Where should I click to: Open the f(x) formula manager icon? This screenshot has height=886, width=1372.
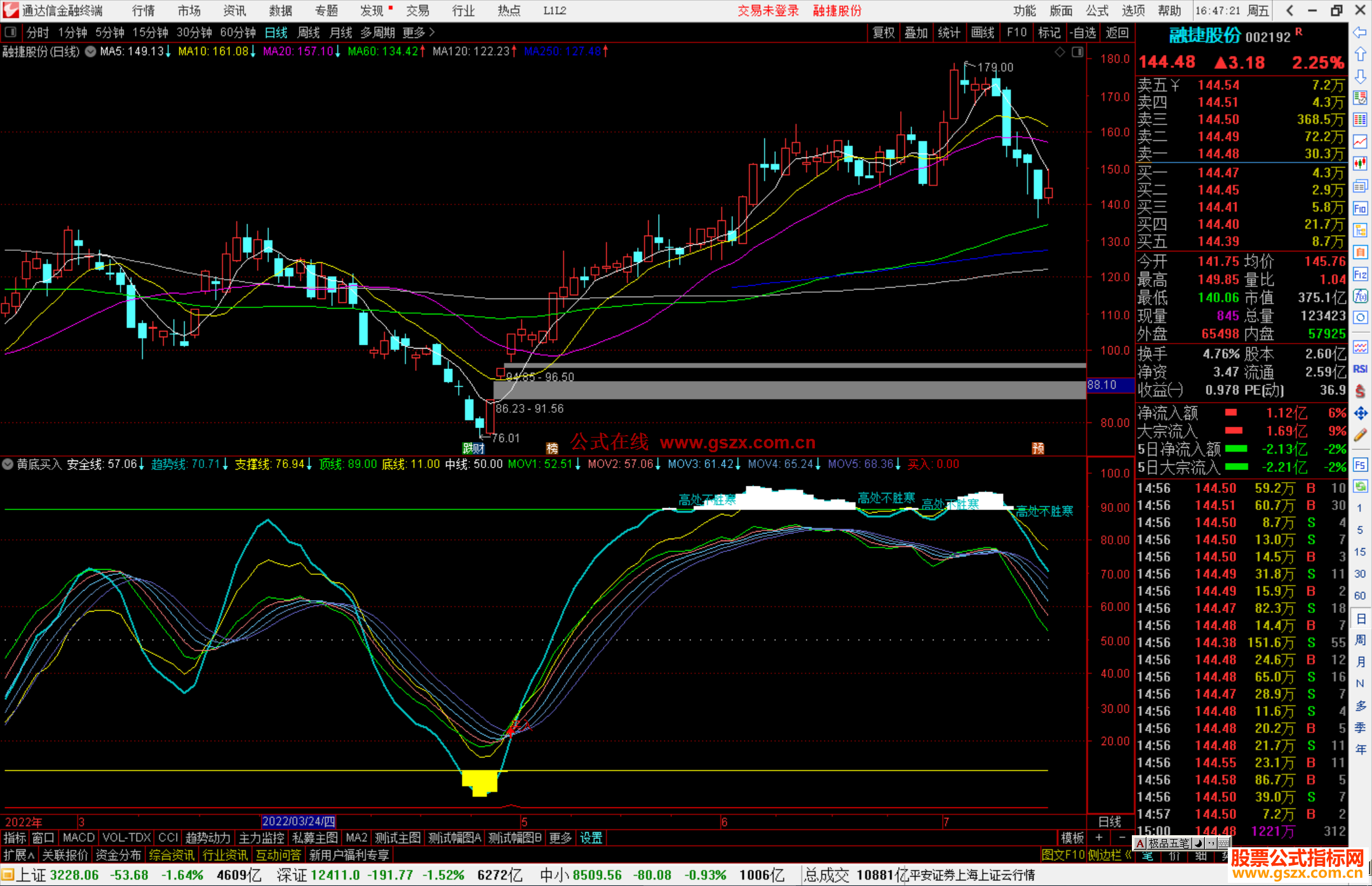(1360, 296)
